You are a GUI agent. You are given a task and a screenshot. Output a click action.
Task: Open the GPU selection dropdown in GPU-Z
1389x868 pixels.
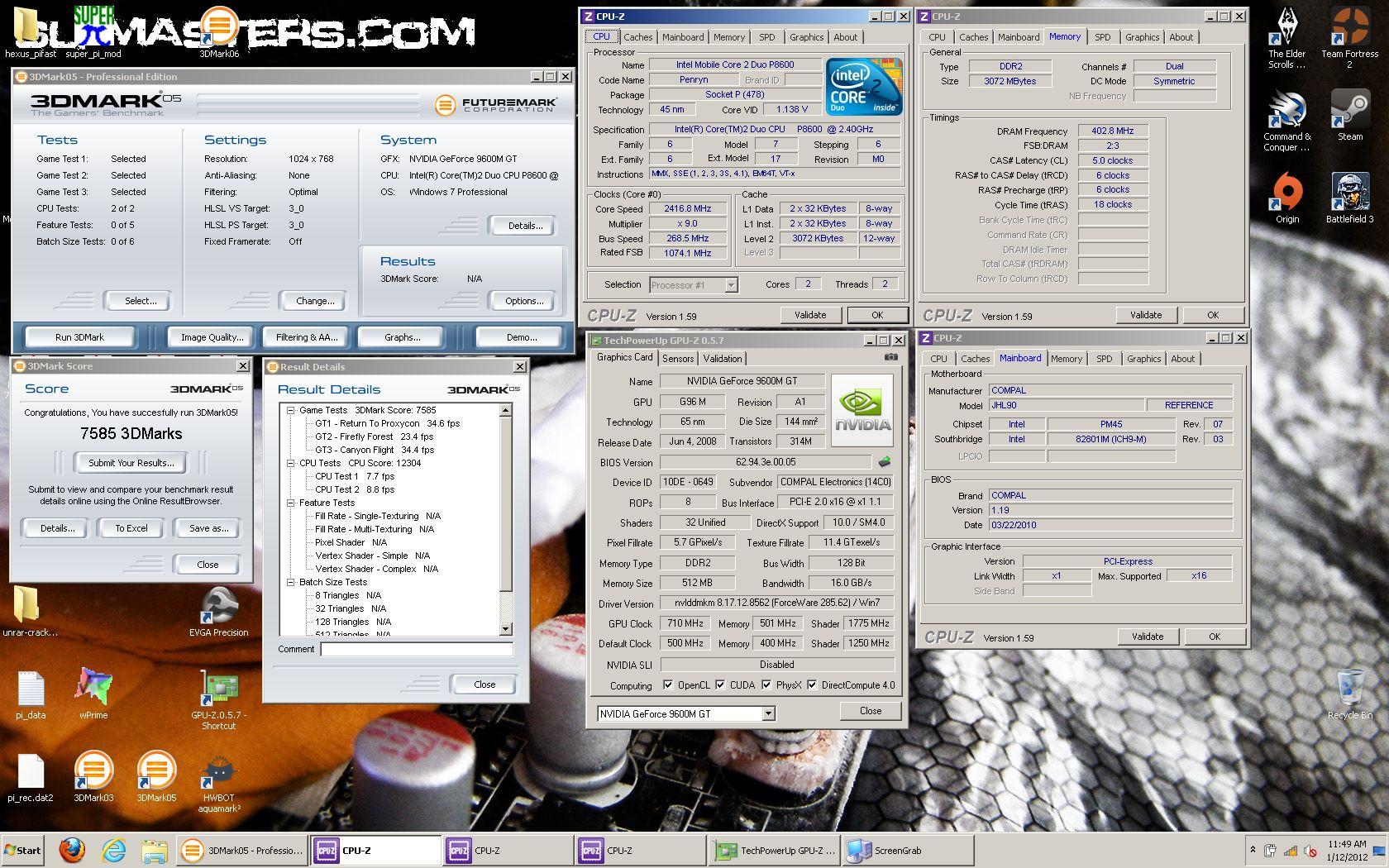click(768, 713)
